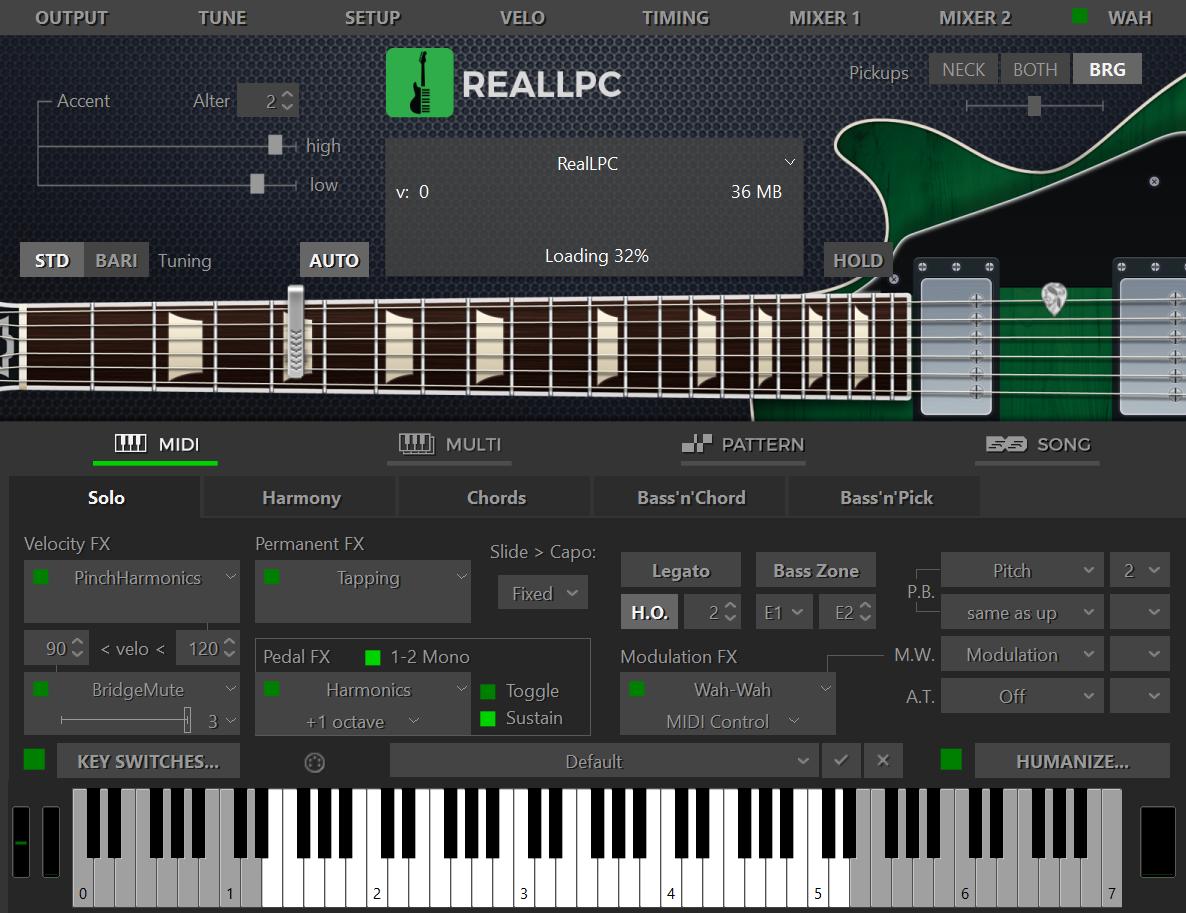Expand the Pitch dropdown next to P.B.

point(1021,569)
